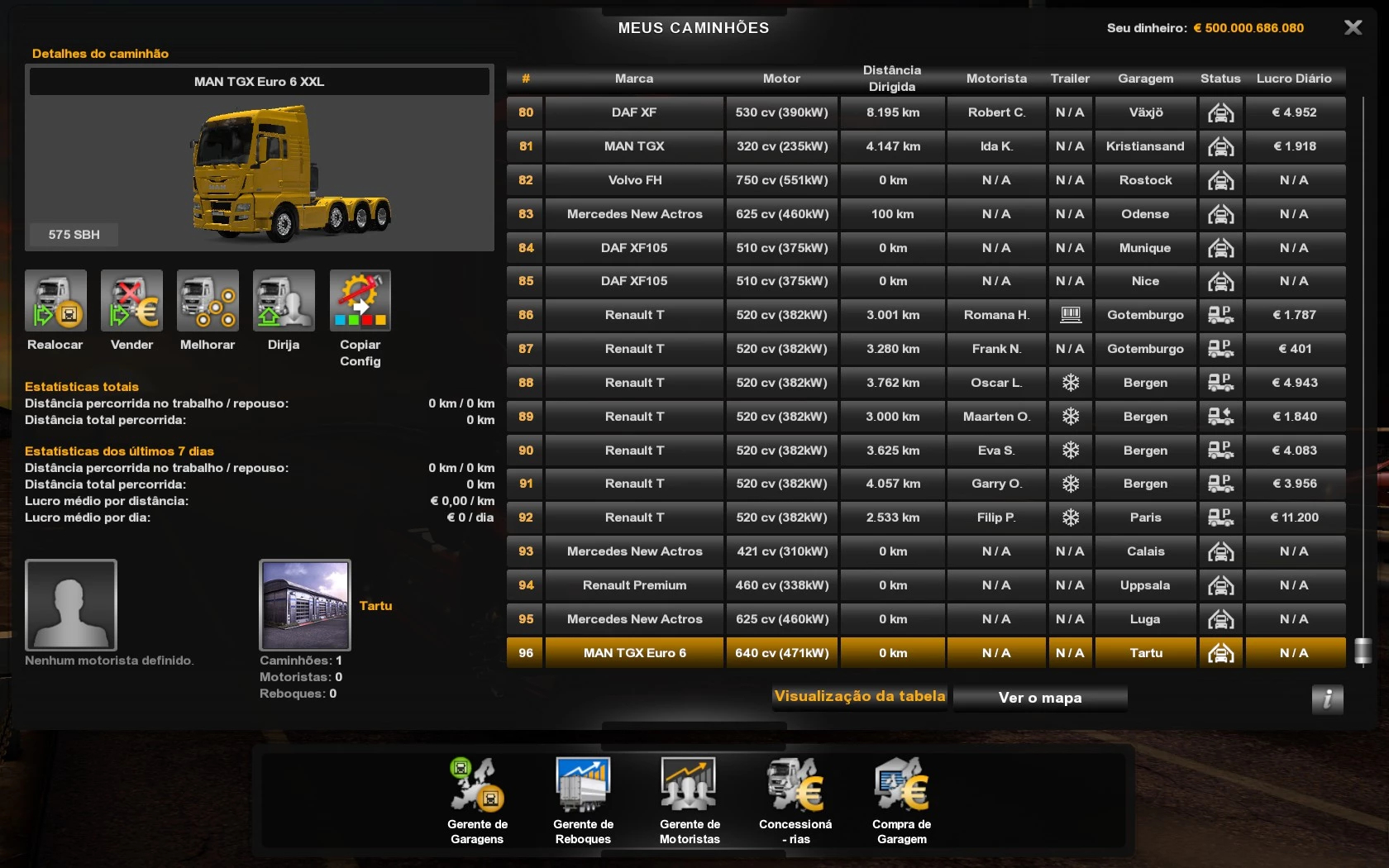Click the Dirija drive icon
The height and width of the screenshot is (868, 1389).
(284, 301)
